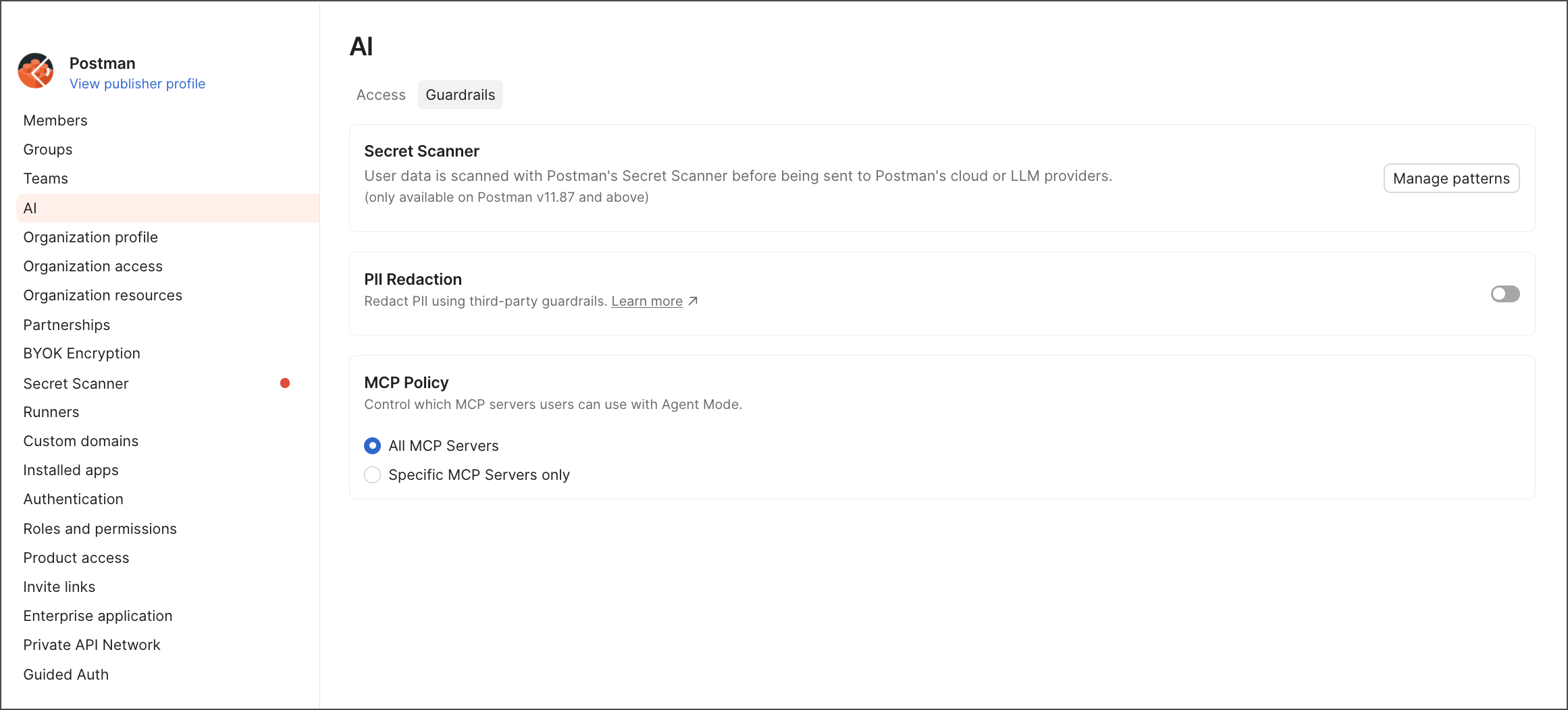Select the Guardrails tab
This screenshot has width=1568, height=710.
pyautogui.click(x=460, y=95)
